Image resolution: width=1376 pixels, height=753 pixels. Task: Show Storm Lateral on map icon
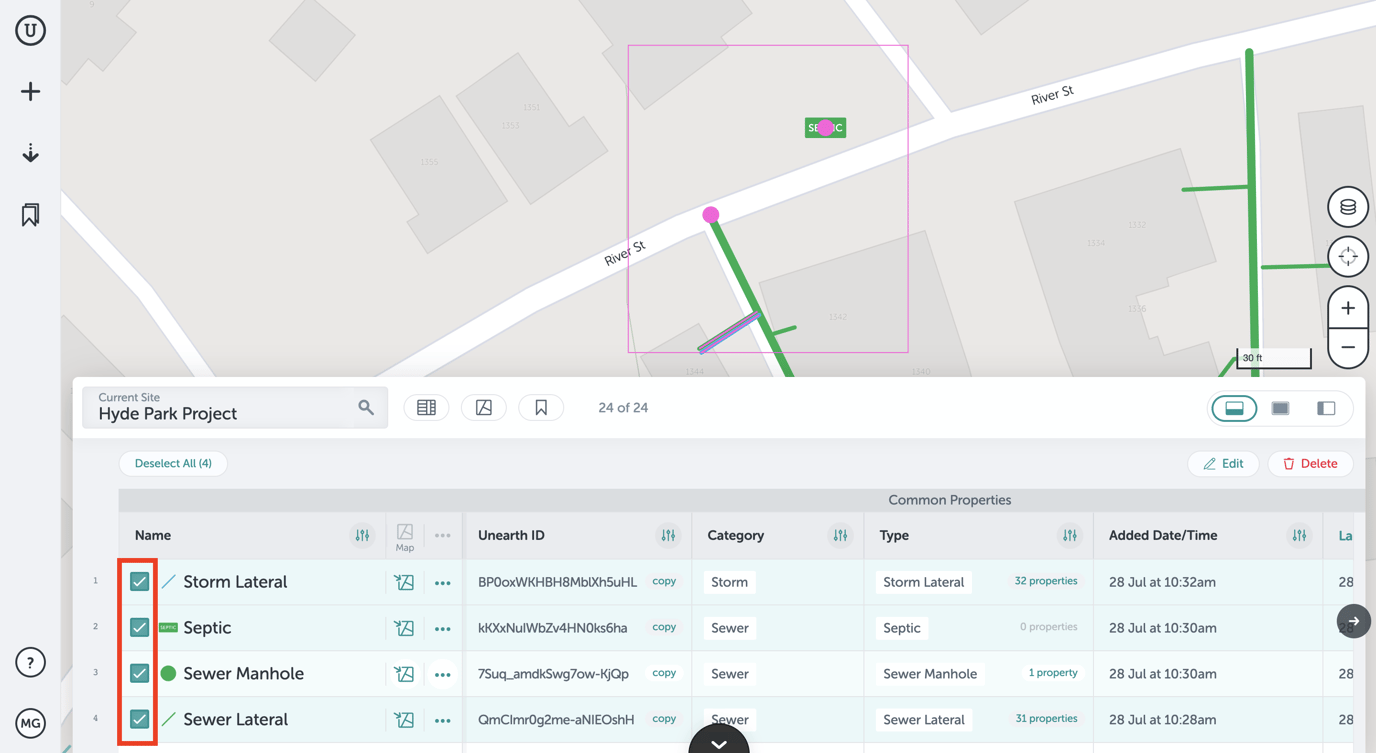click(x=404, y=582)
